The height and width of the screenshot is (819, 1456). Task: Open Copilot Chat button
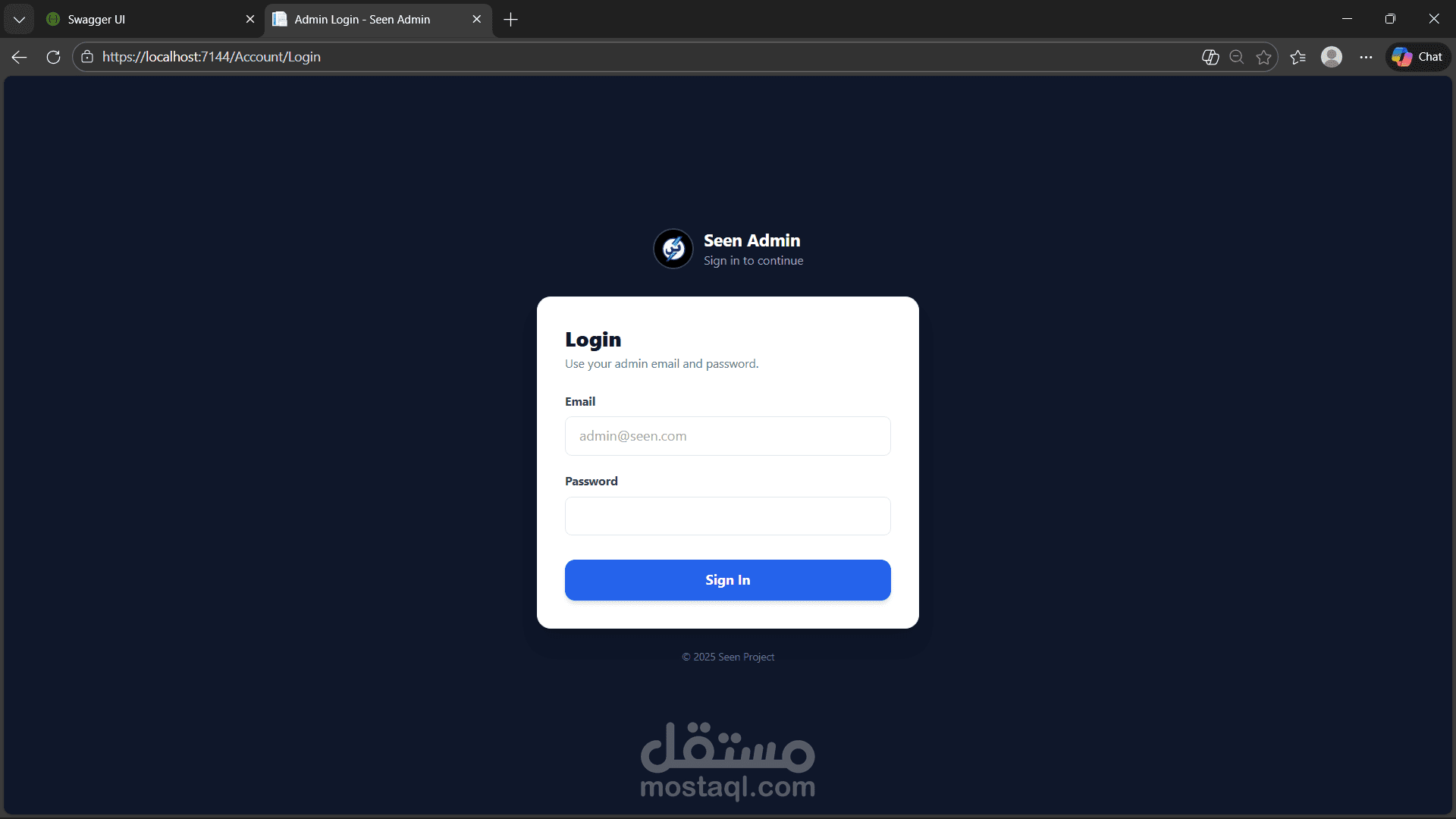point(1418,57)
